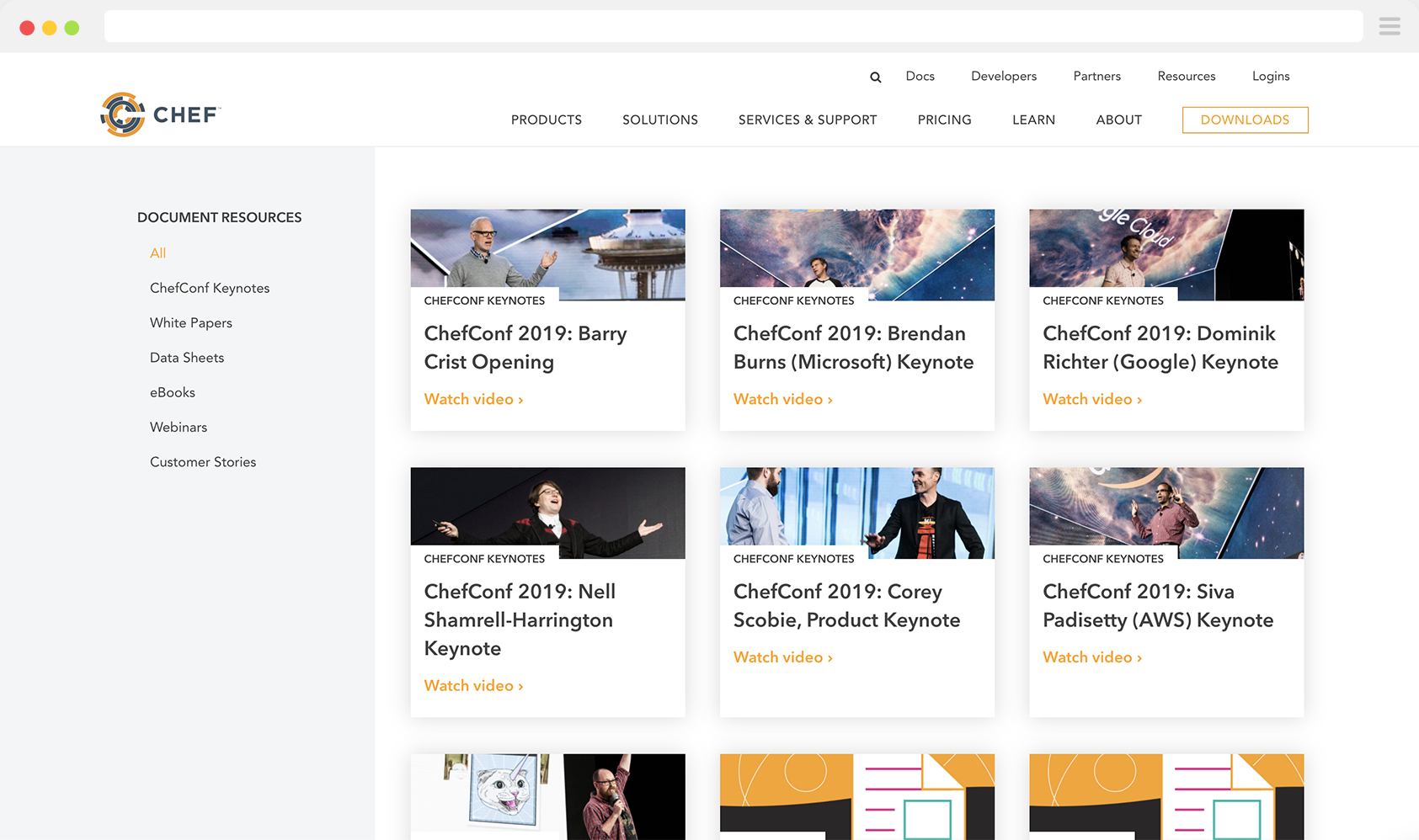This screenshot has height=840, width=1419.
Task: Watch video for Barry Crist Opening
Action: click(473, 399)
